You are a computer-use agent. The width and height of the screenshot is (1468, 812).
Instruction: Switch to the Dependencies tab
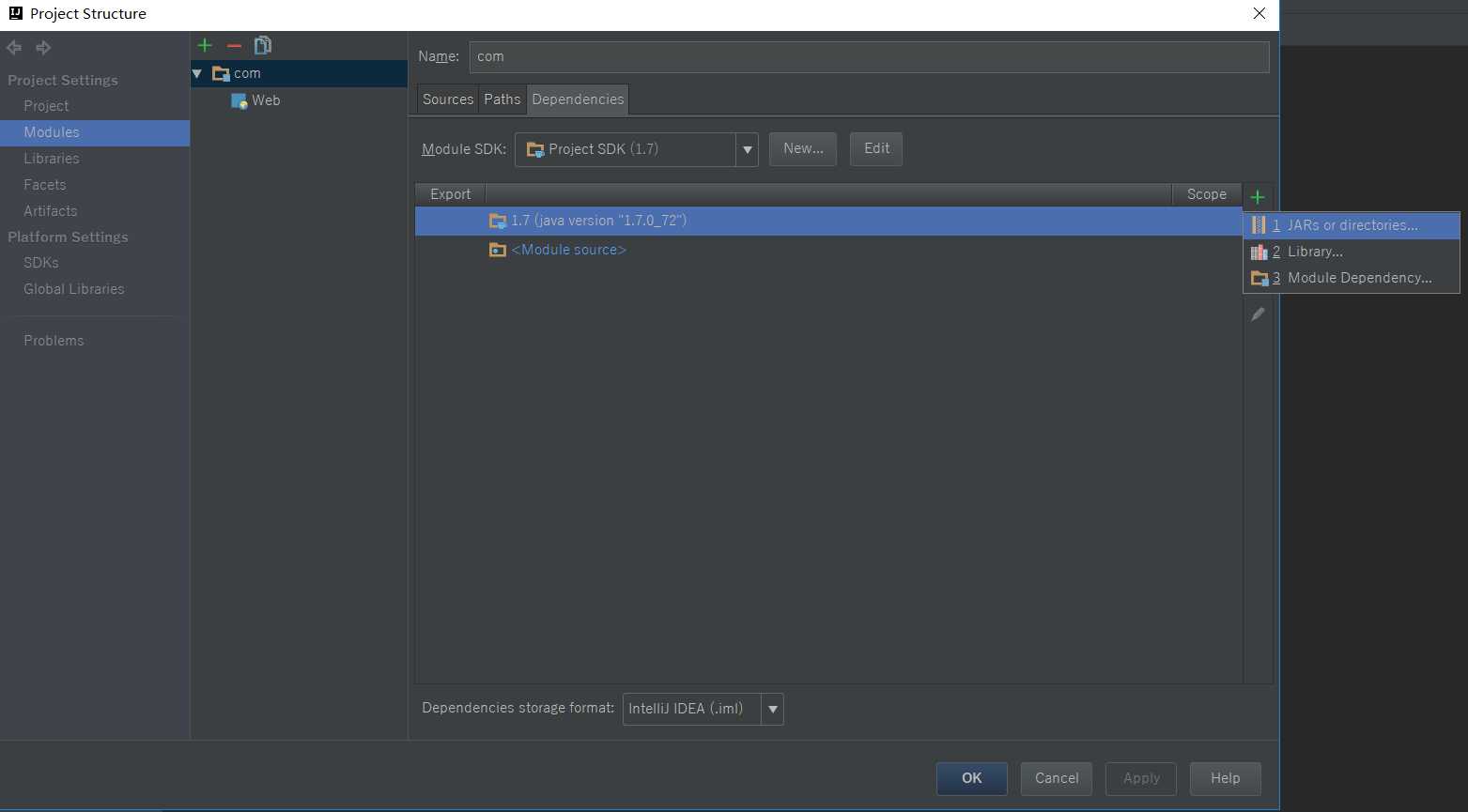(578, 100)
